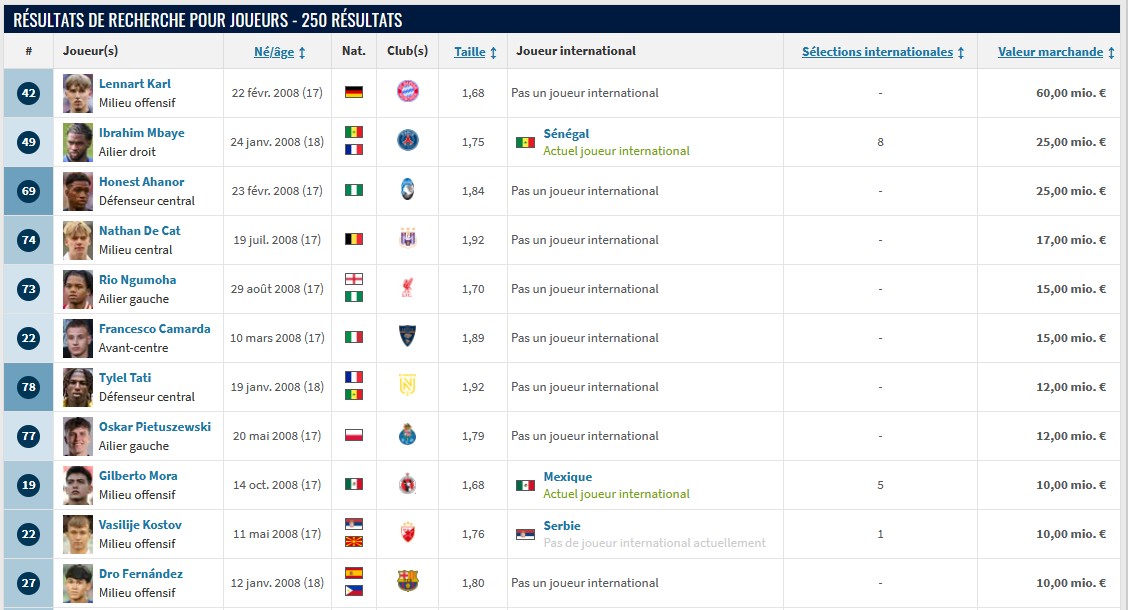
Task: Click Ibrahim Mbaye's portrait thumbnail
Action: coord(78,142)
